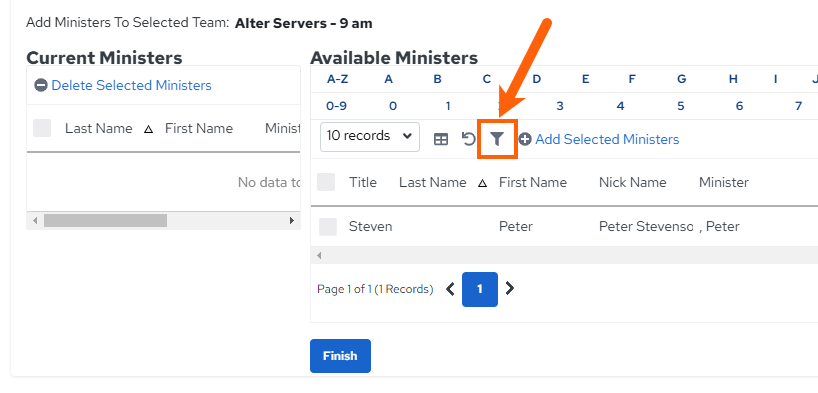The height and width of the screenshot is (393, 818).
Task: Click the Current Ministers scrollbar right arrow
Action: coord(292,221)
